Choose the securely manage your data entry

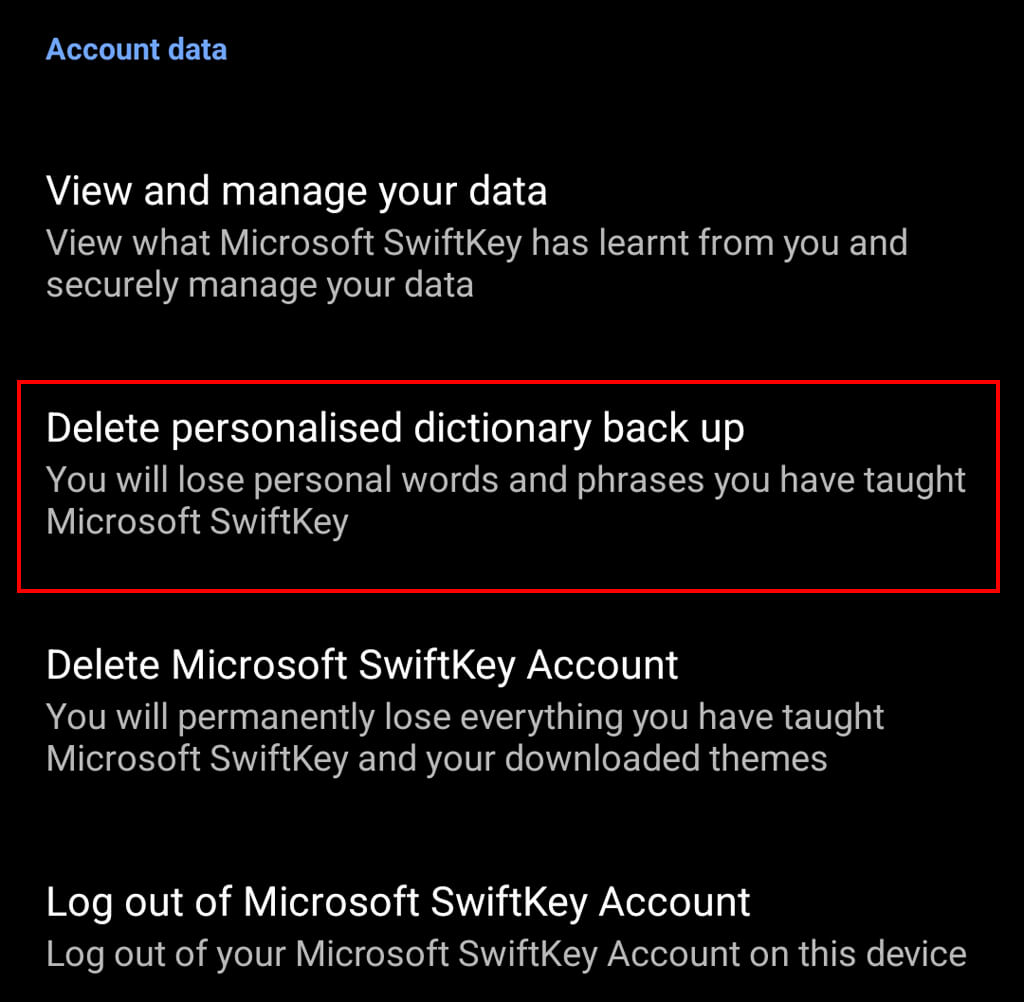coord(260,285)
